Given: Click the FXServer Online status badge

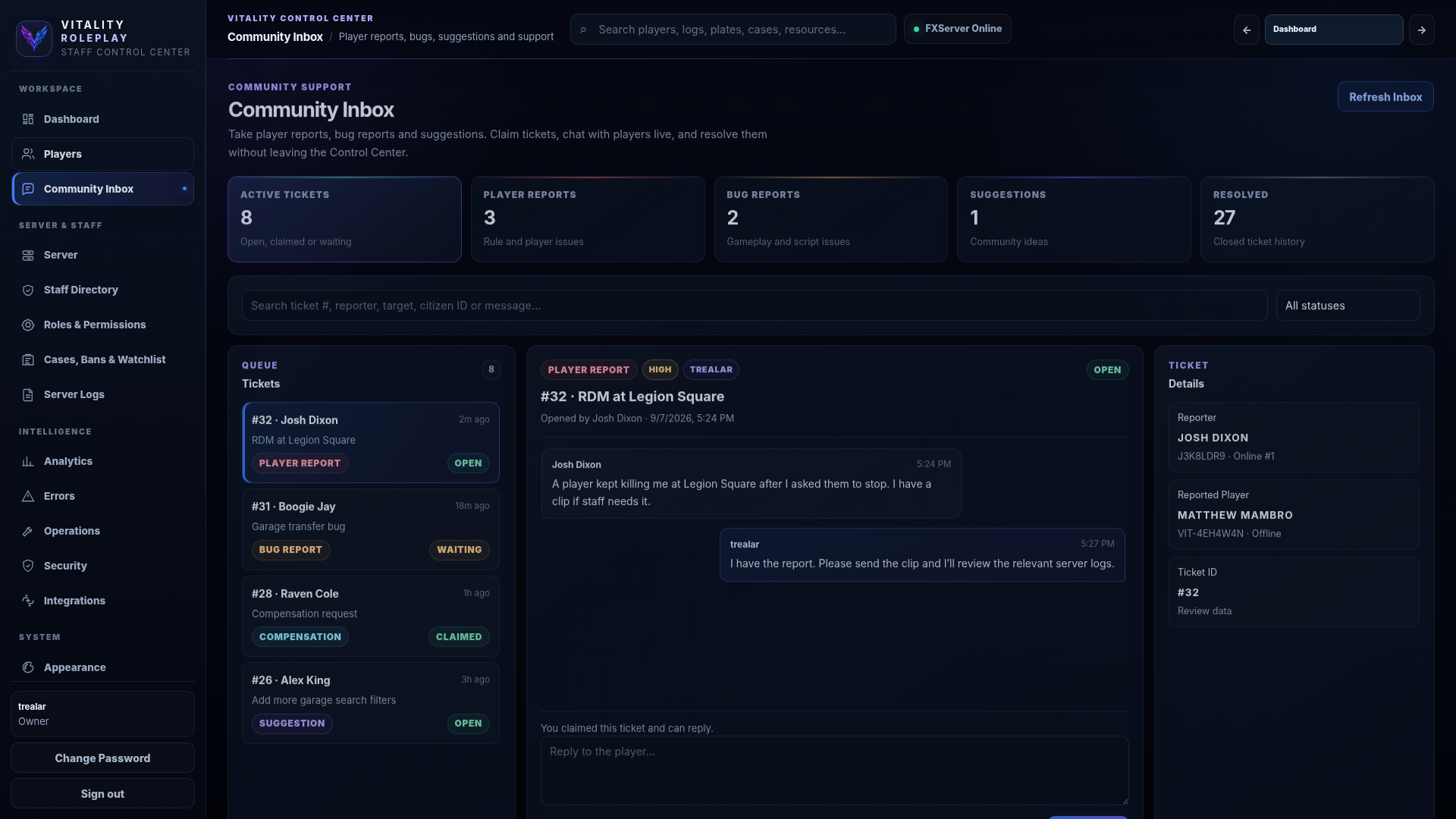Looking at the screenshot, I should point(957,29).
